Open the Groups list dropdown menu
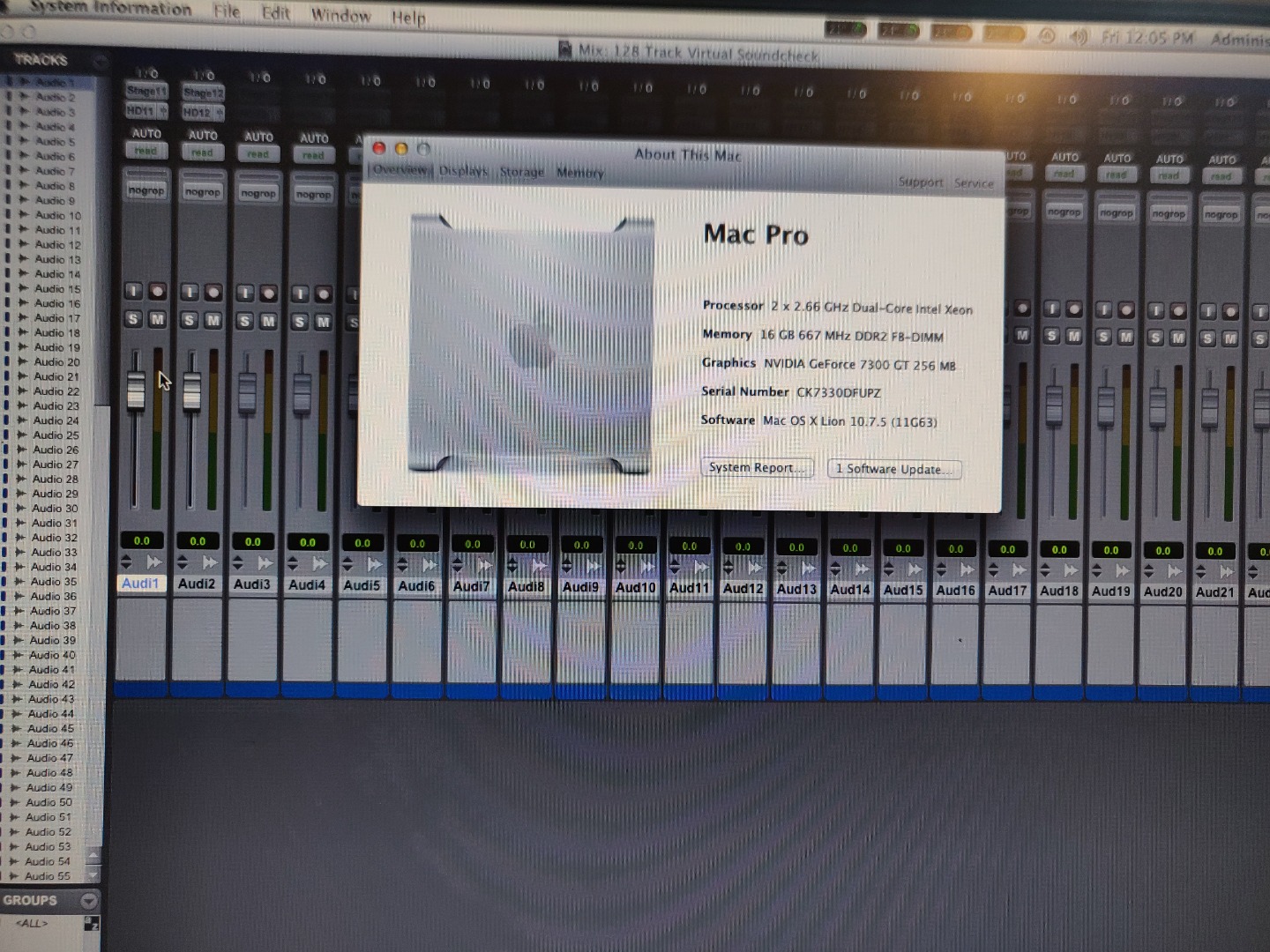This screenshot has height=952, width=1270. click(x=88, y=900)
